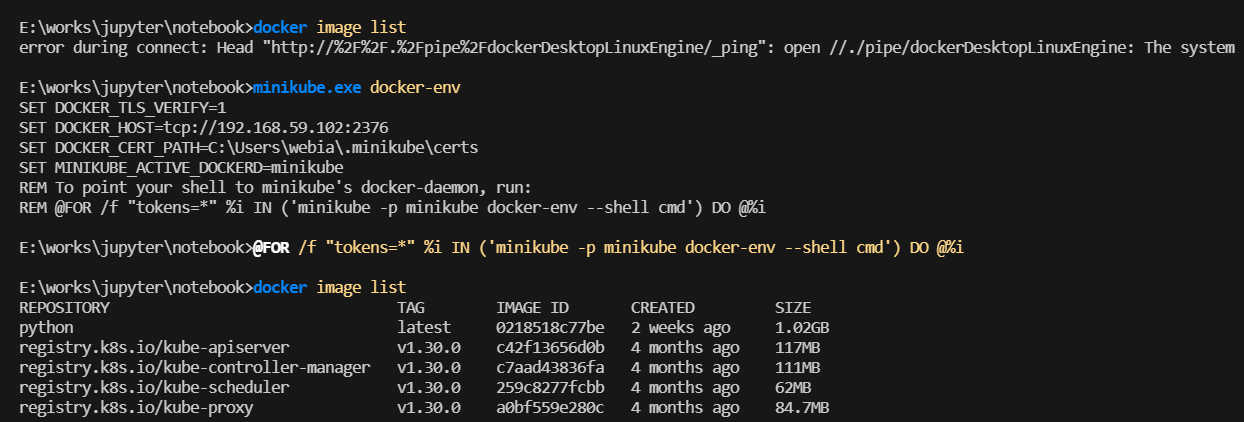Click '4 months ago' in kube-scheduler row
The height and width of the screenshot is (422, 1244).
pos(685,387)
